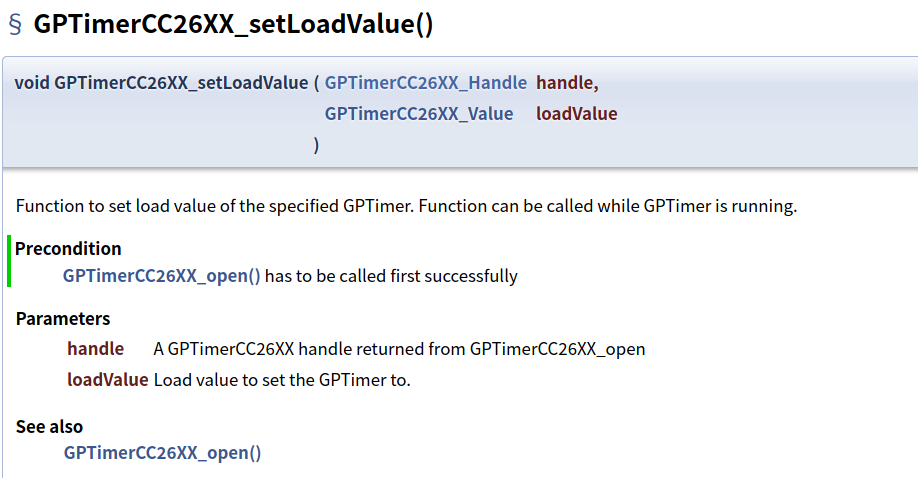Image resolution: width=918 pixels, height=478 pixels.
Task: Click the See also heading
Action: 50,427
